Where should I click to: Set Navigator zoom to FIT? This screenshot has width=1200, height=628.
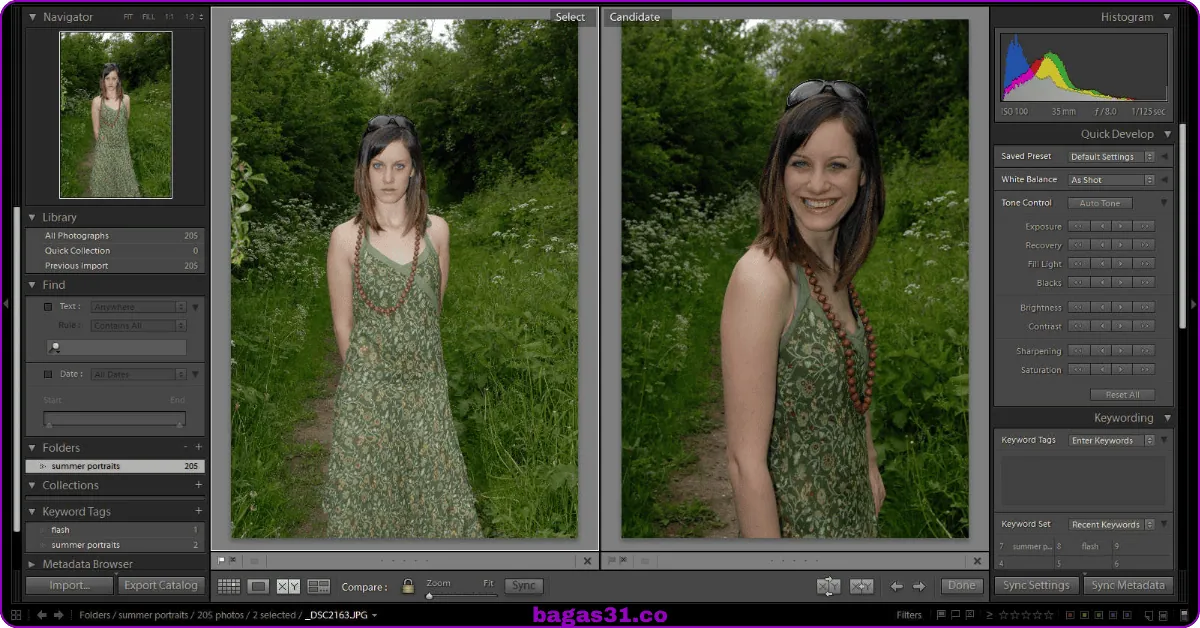[128, 17]
